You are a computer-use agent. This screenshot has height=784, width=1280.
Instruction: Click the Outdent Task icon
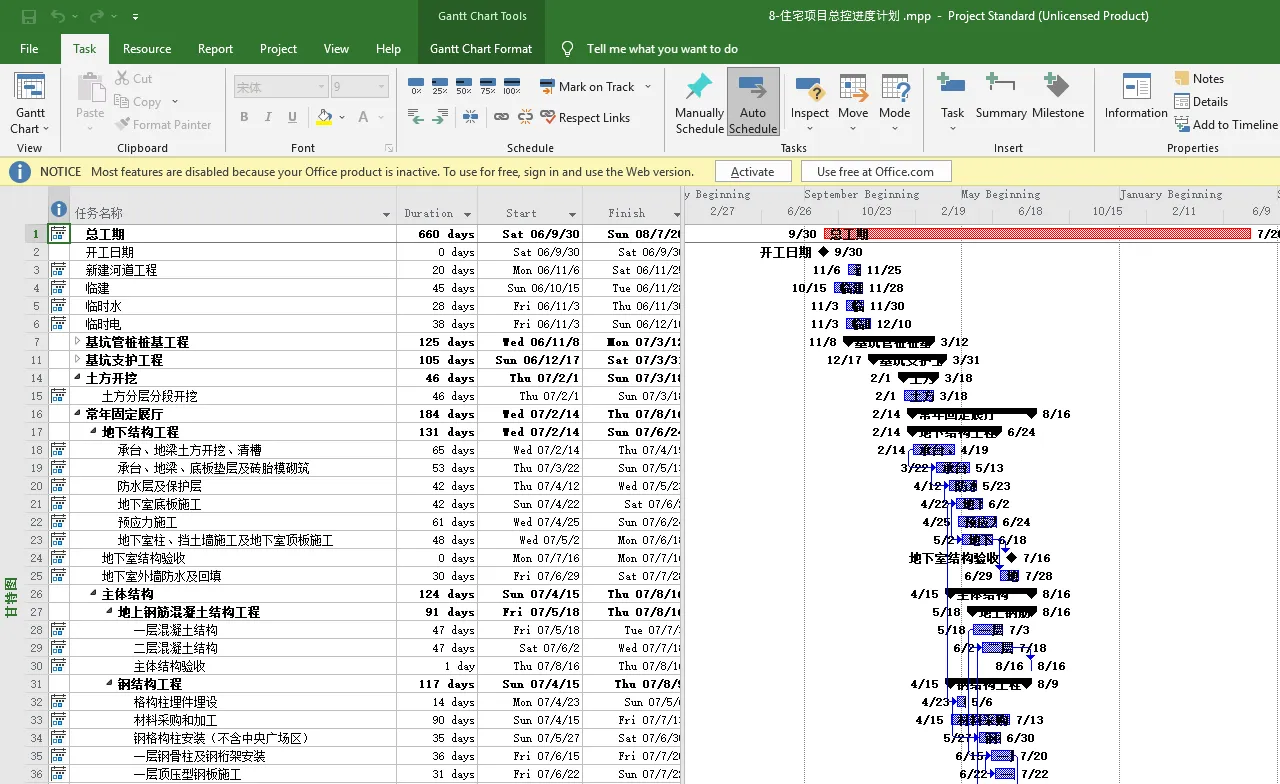pyautogui.click(x=416, y=117)
